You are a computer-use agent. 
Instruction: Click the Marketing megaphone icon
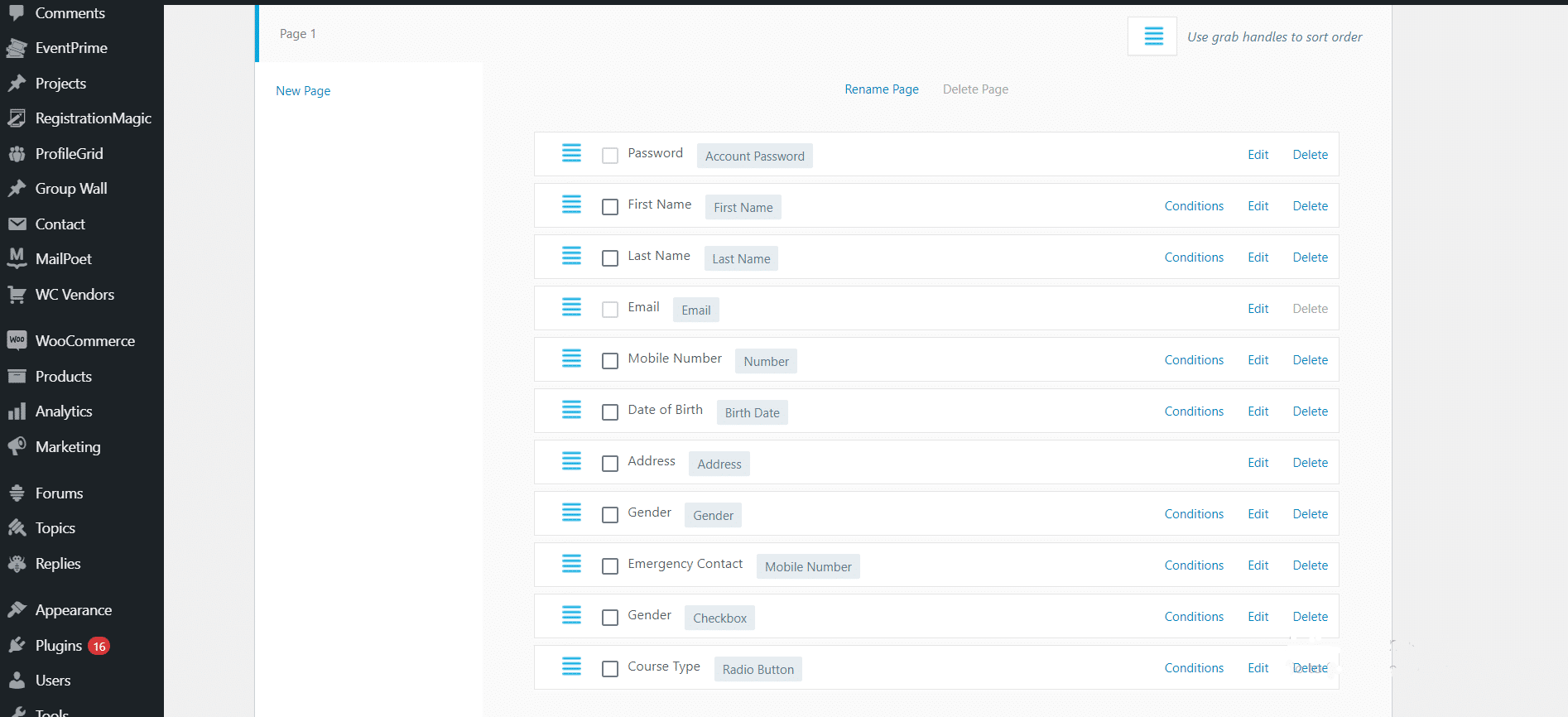(17, 446)
